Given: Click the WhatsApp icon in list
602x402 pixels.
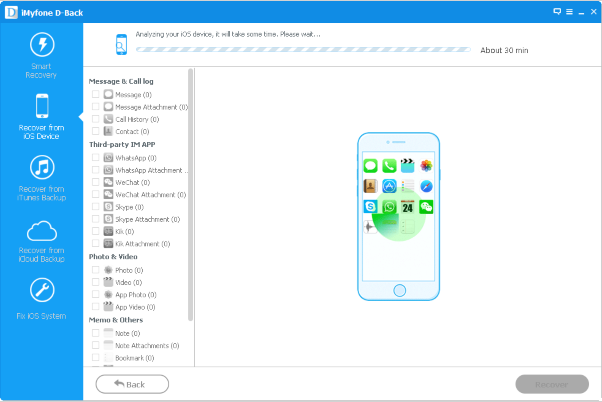Looking at the screenshot, I should [x=108, y=158].
